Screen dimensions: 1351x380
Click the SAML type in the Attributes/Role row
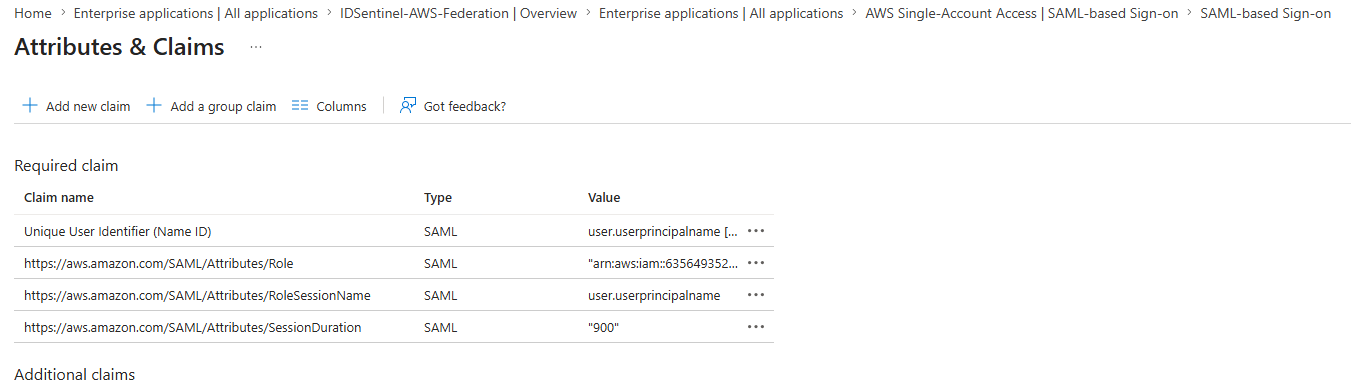tap(441, 263)
